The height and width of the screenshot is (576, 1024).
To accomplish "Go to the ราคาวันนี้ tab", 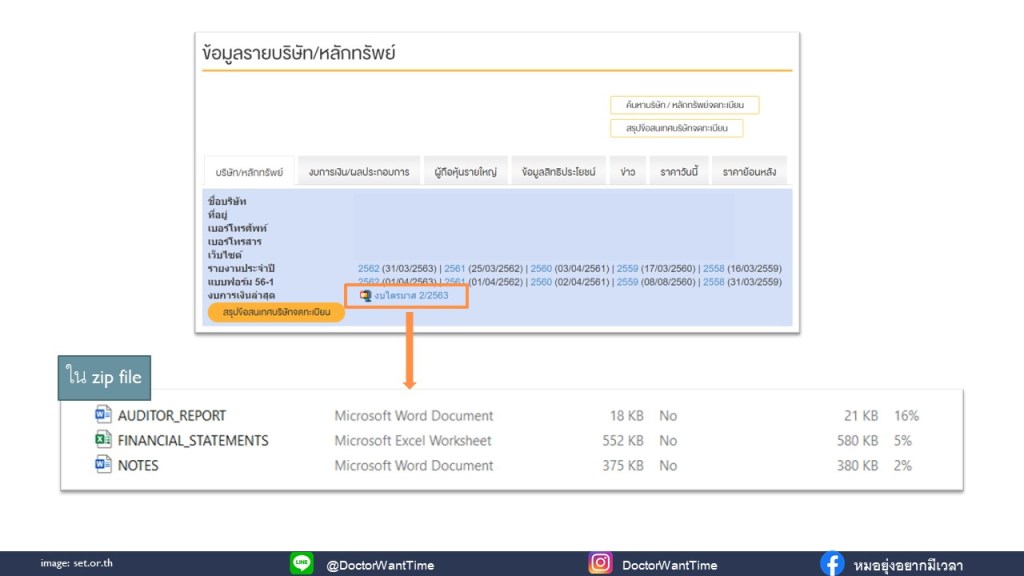I will (679, 172).
